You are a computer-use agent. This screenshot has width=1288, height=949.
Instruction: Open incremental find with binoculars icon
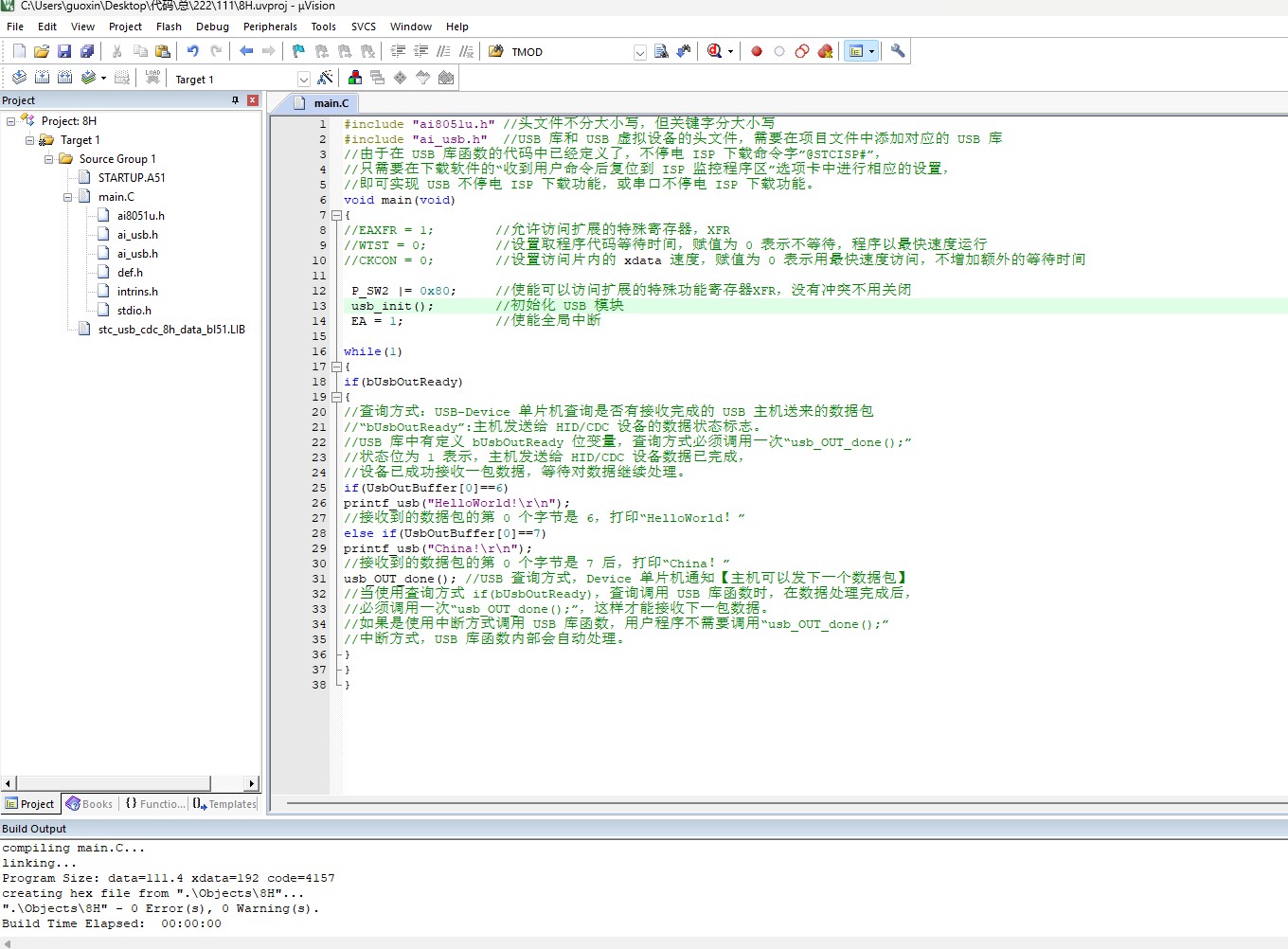coord(684,51)
